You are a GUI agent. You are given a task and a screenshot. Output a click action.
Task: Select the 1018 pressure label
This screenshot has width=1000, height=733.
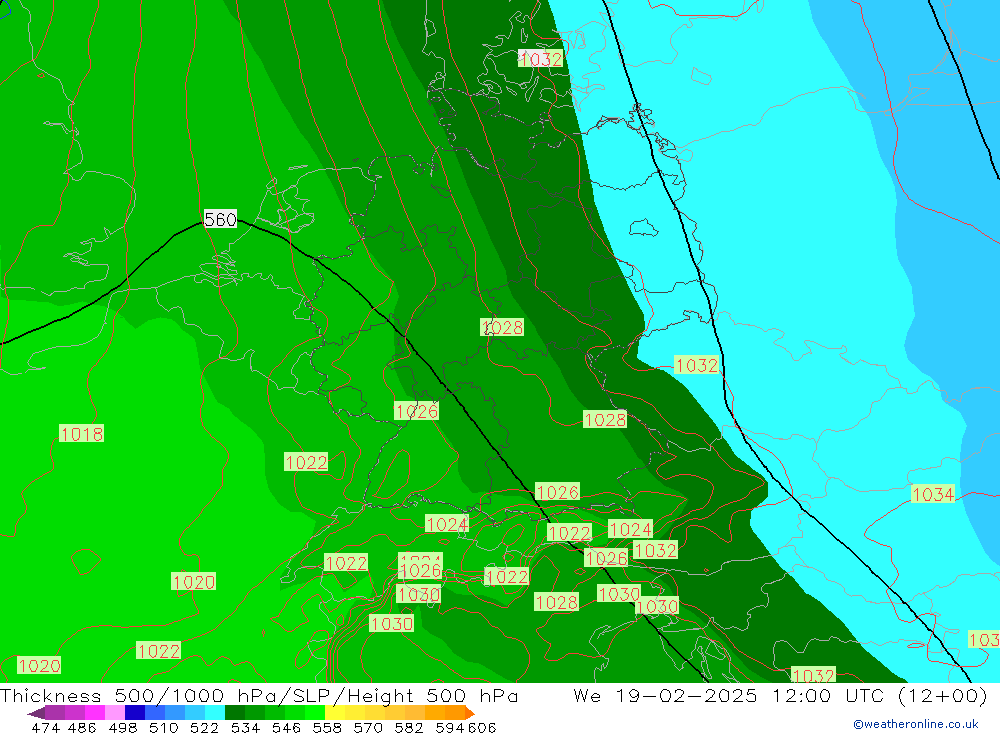click(x=81, y=434)
